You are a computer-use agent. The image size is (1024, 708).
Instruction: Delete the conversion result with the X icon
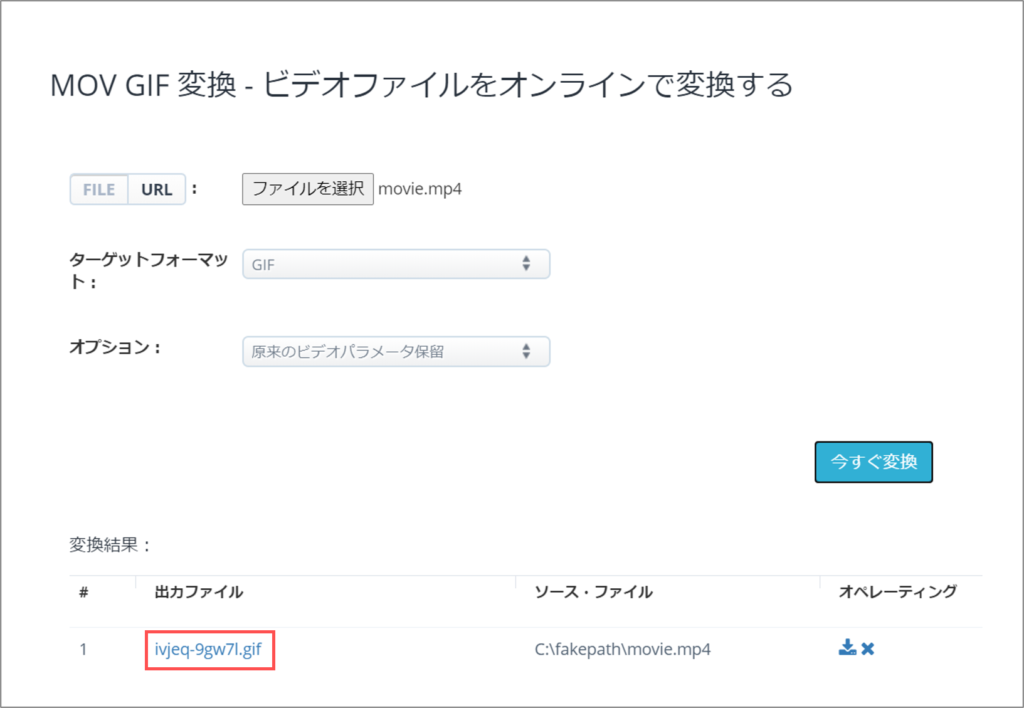click(x=868, y=649)
